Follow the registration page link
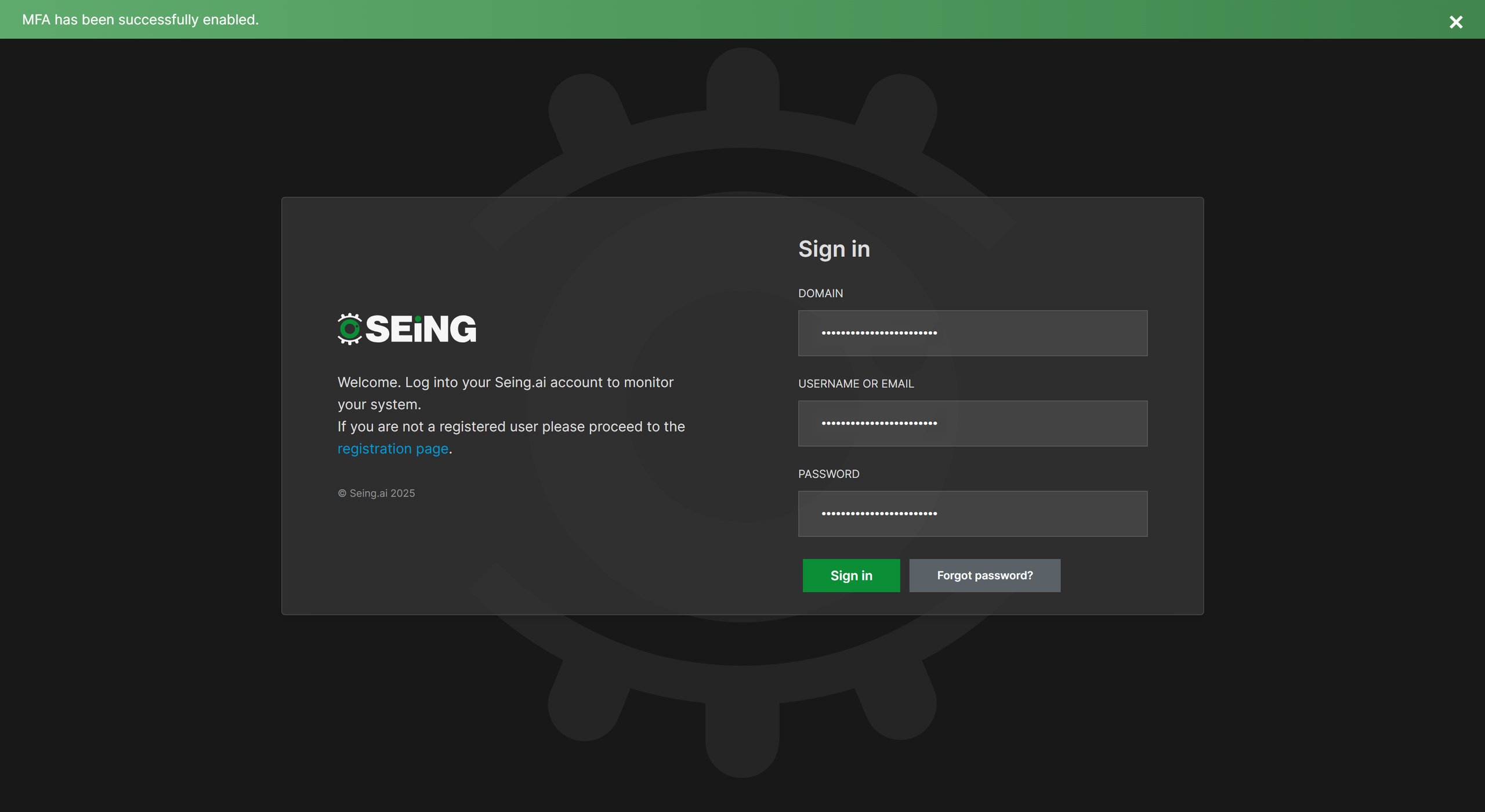1485x812 pixels. pyautogui.click(x=393, y=449)
